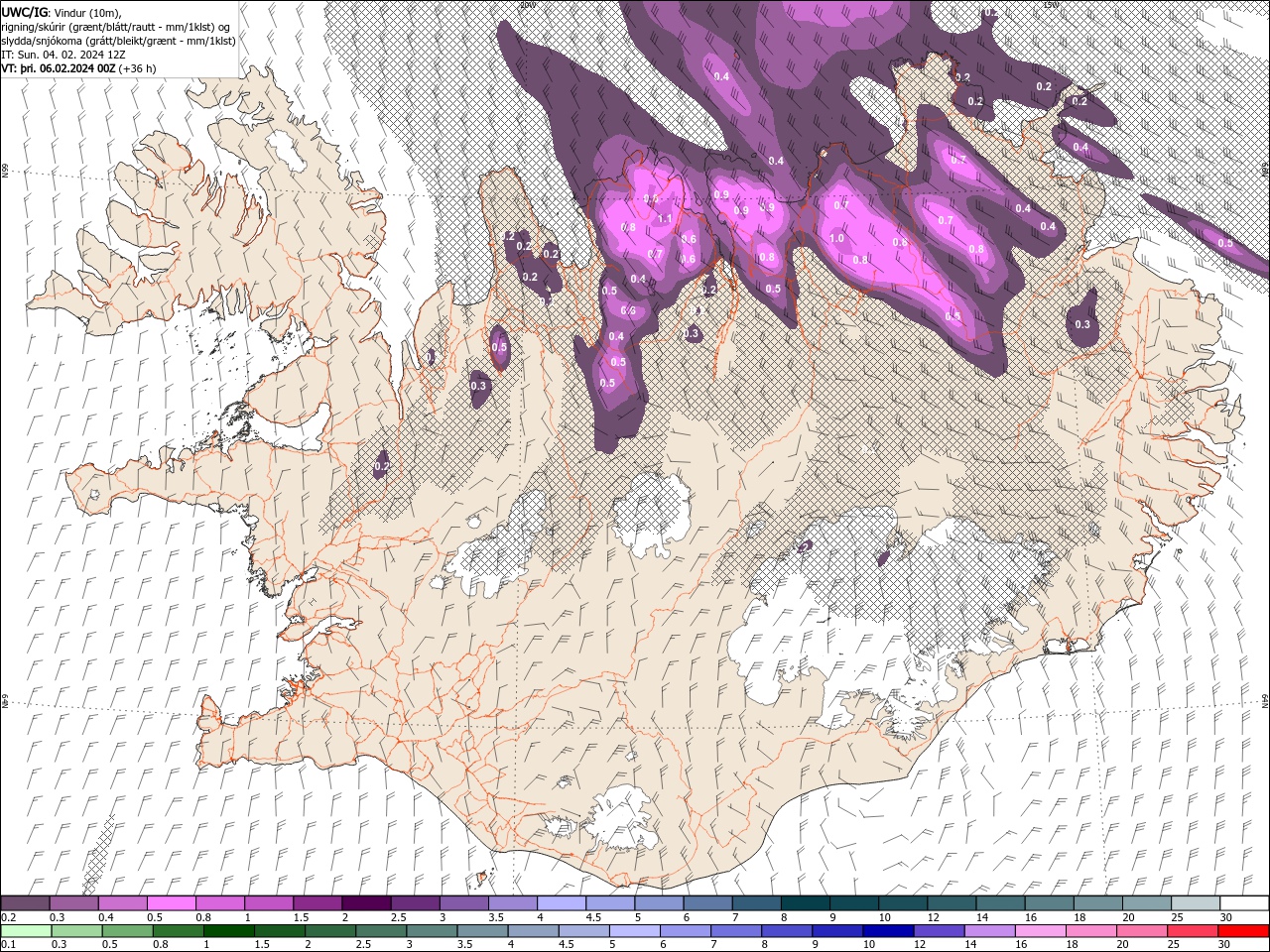Click the light pink swatch labeled 16 in lower legend
This screenshot has width=1270, height=952.
coord(1041,931)
